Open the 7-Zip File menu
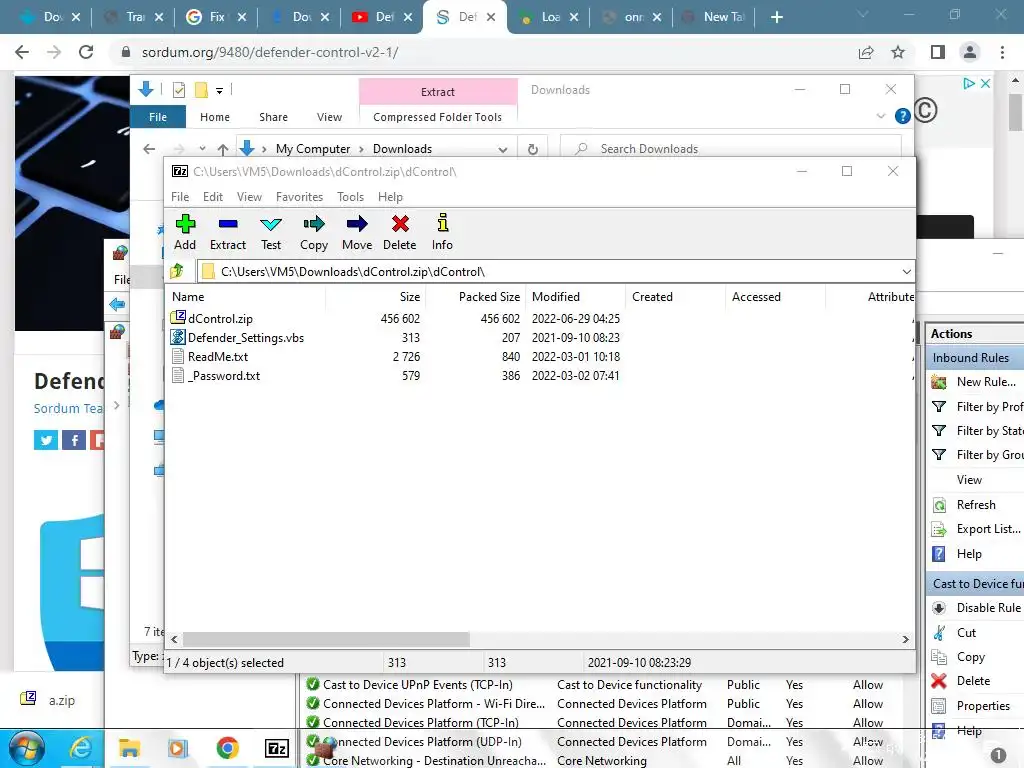1024x768 pixels. [180, 197]
